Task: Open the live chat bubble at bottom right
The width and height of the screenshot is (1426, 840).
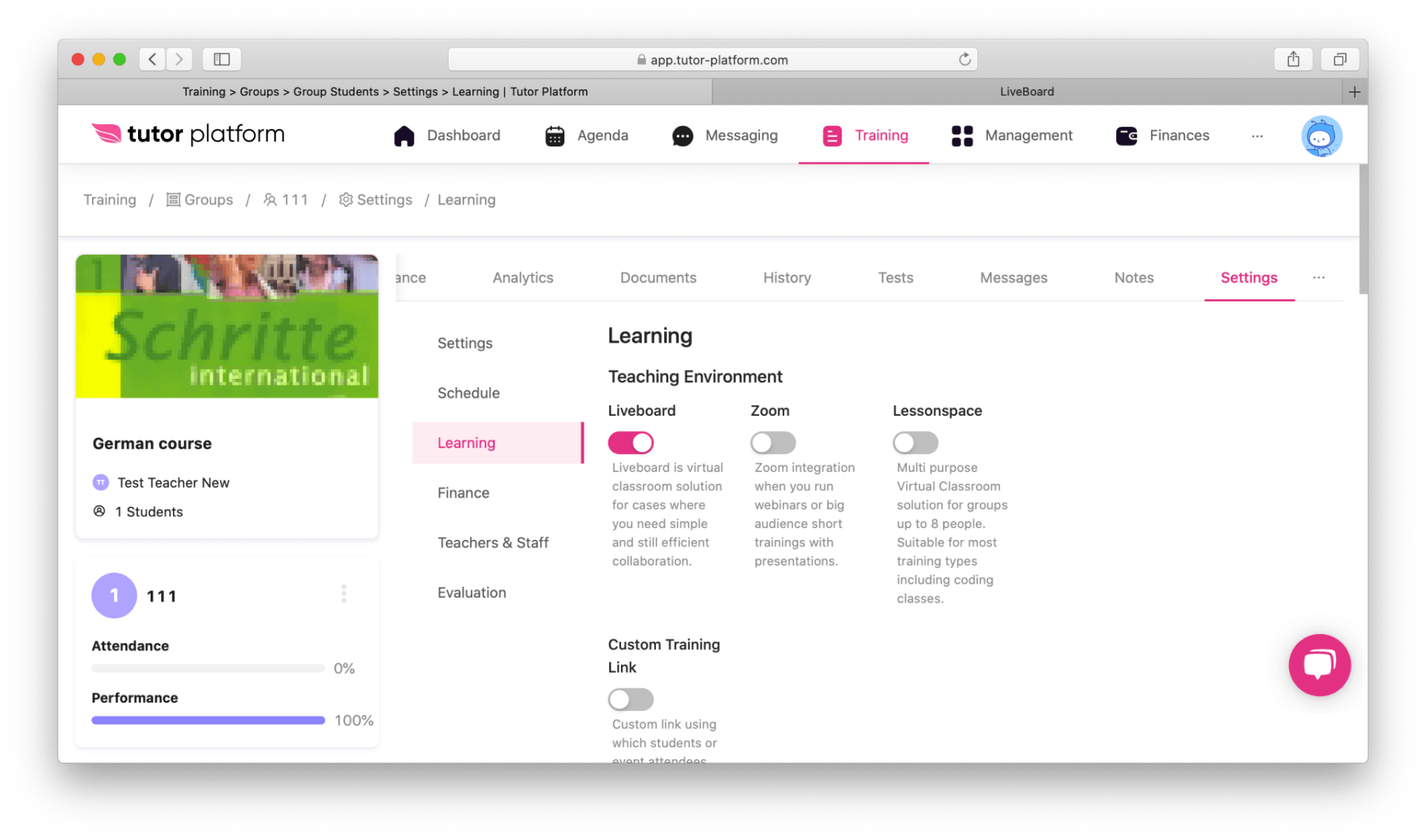Action: point(1319,665)
